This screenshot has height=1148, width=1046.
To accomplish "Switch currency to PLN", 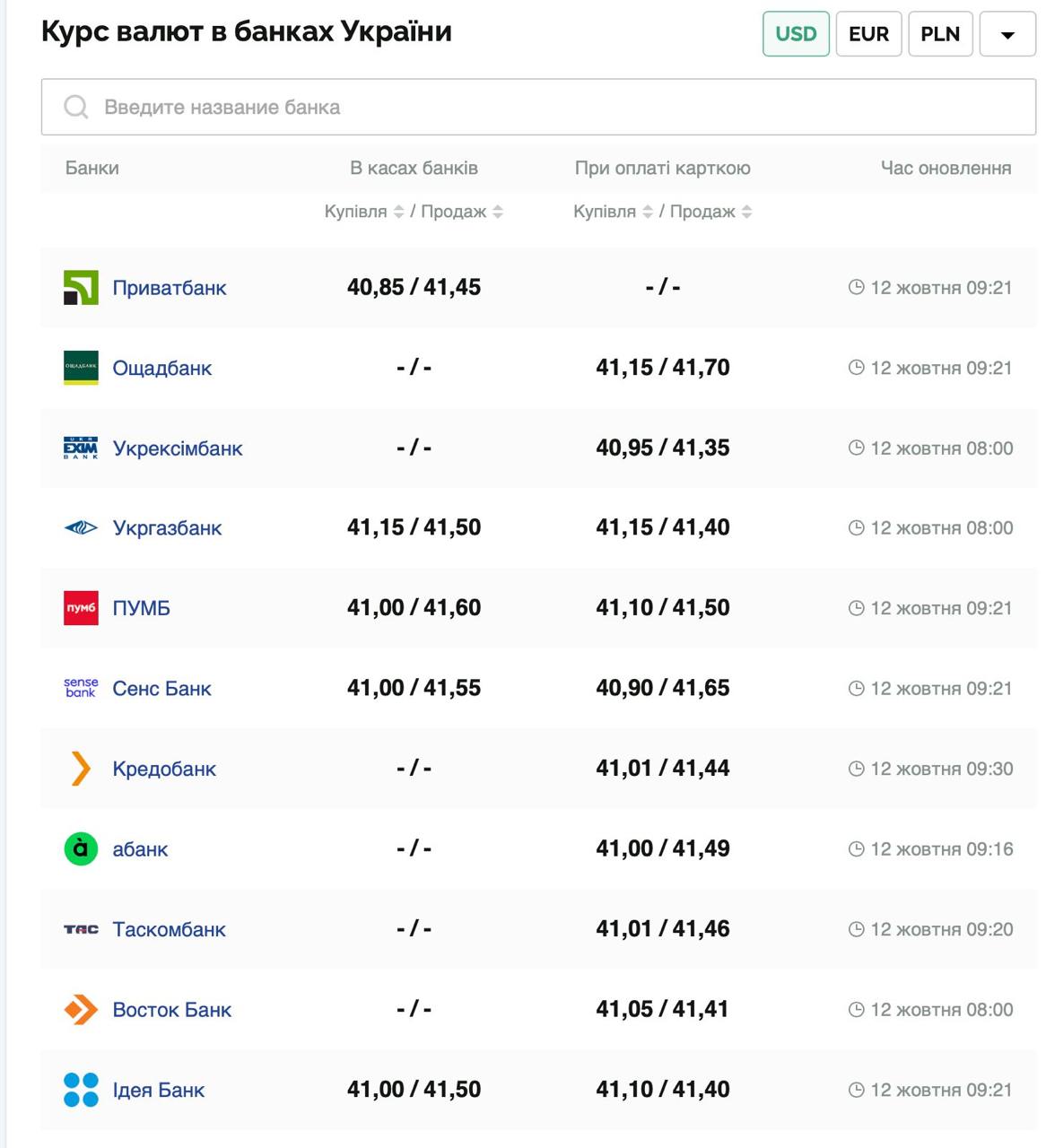I will [940, 34].
